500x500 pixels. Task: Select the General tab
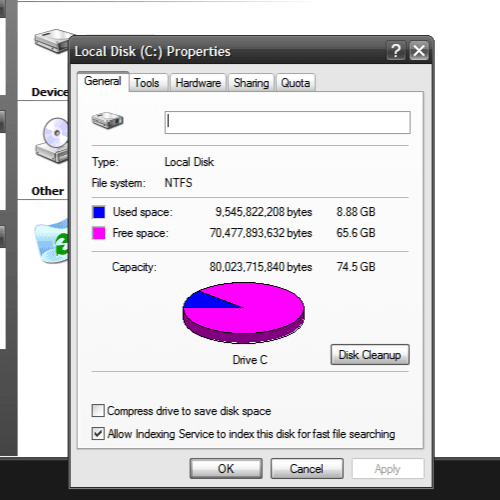click(103, 81)
